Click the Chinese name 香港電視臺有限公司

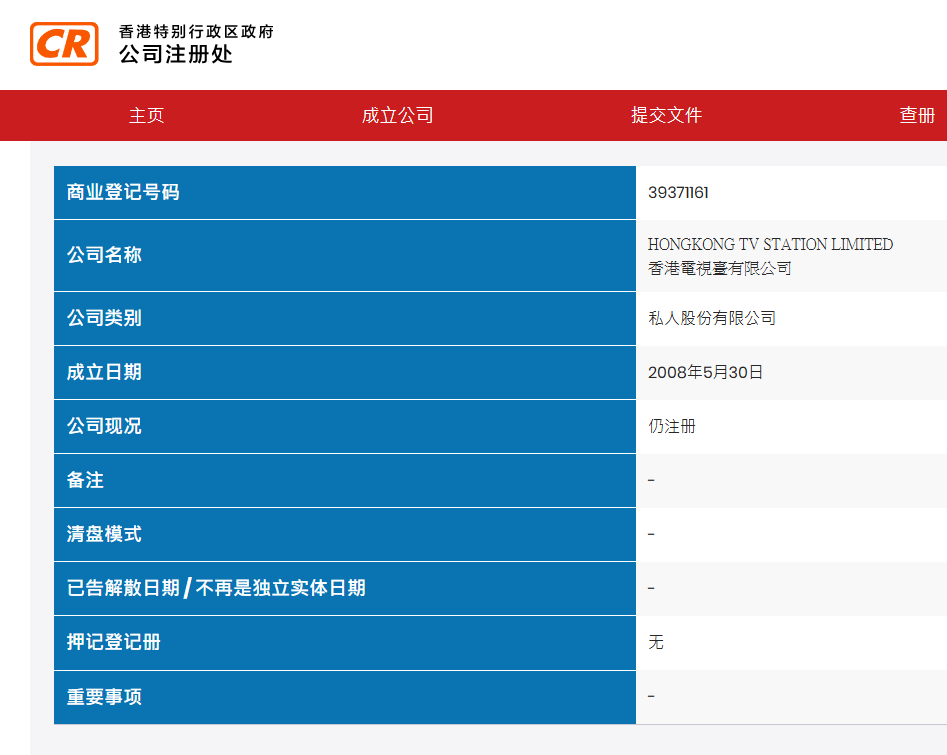point(719,268)
